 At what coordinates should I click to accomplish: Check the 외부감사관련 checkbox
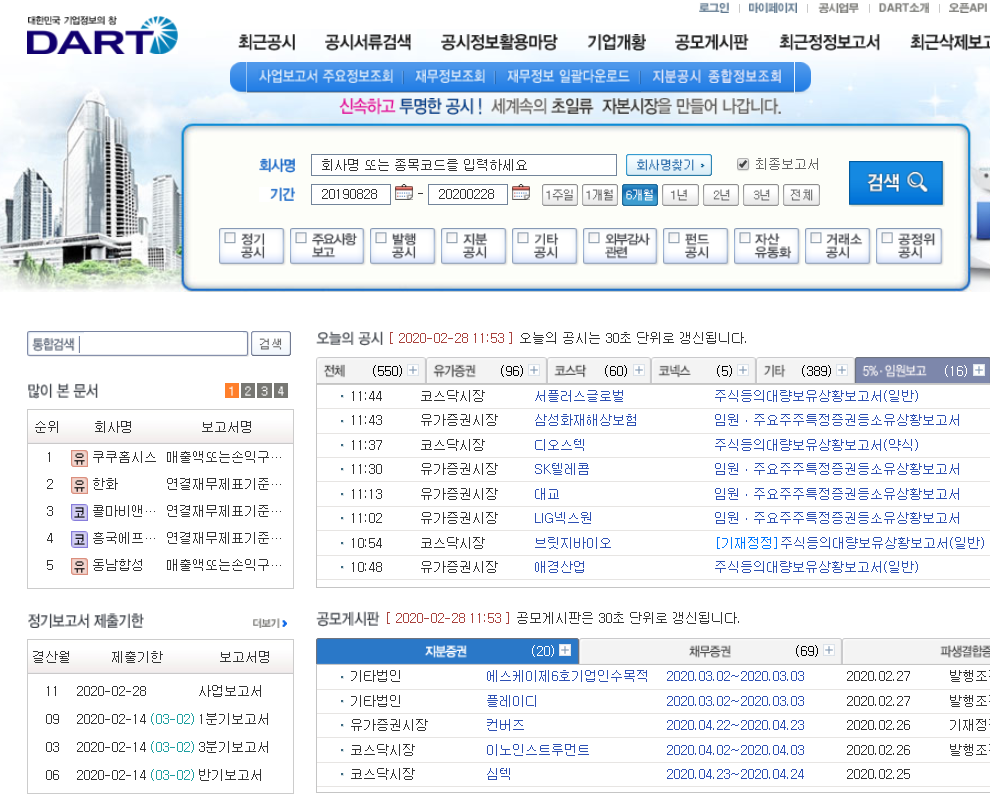click(594, 238)
